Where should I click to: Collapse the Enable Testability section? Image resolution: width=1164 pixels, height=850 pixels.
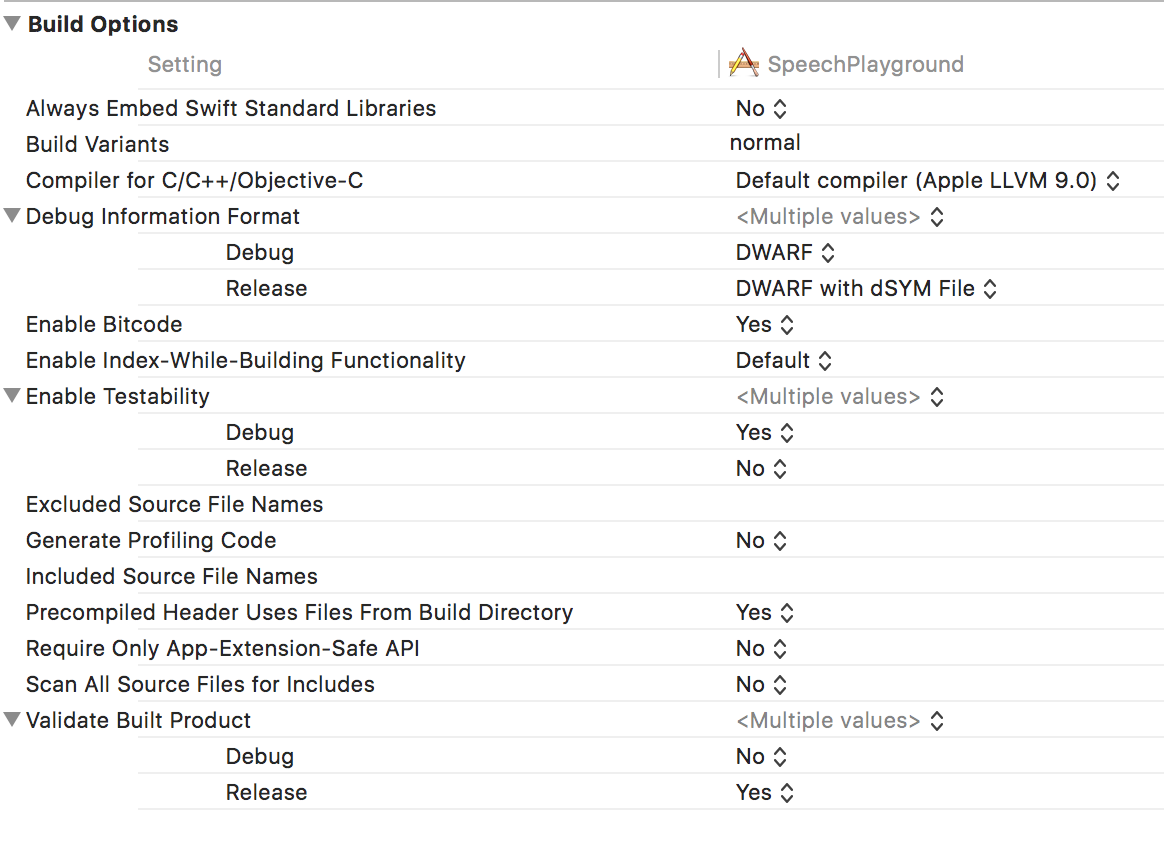point(11,396)
